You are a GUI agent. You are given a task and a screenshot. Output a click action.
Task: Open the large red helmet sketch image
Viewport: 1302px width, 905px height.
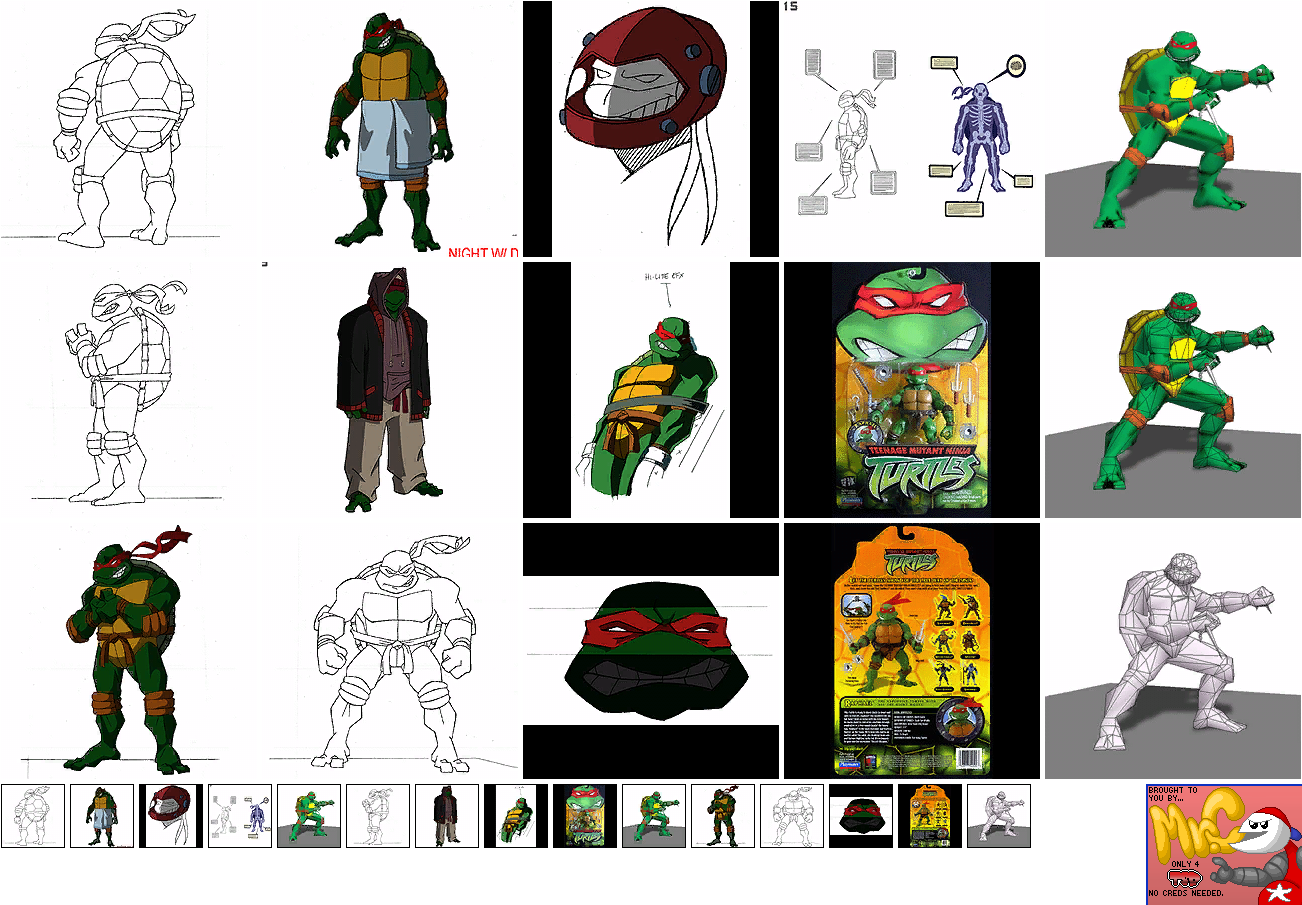click(650, 128)
